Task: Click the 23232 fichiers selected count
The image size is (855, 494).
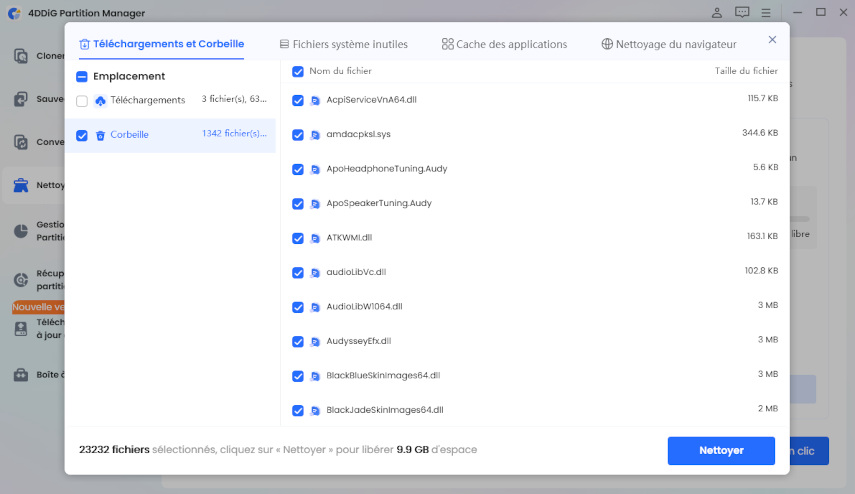Action: [114, 450]
